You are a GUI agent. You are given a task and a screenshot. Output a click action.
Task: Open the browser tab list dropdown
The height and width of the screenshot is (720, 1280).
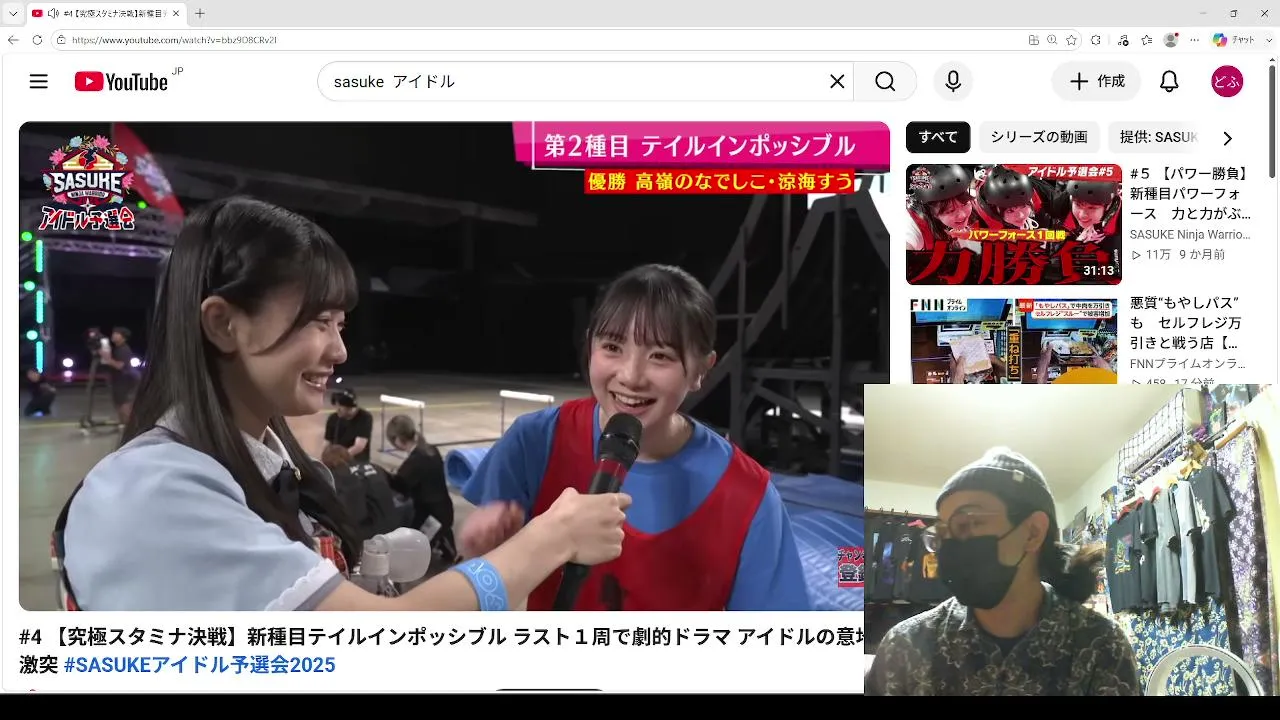(x=13, y=14)
